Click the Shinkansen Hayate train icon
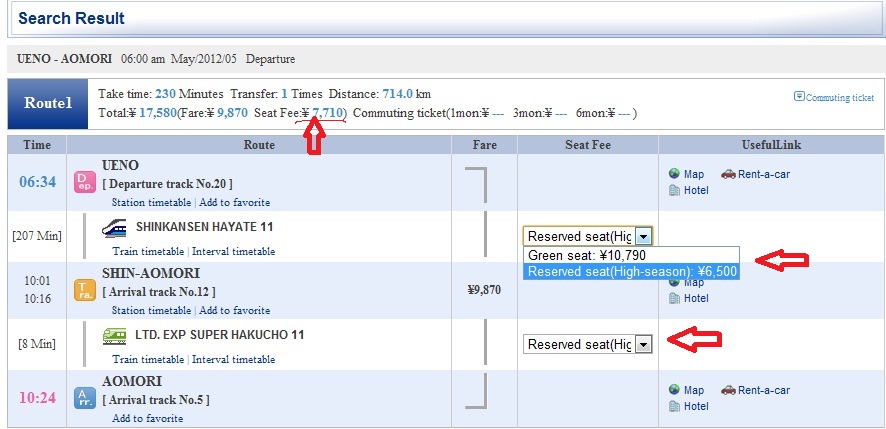Screen dimensions: 886x429 (x=114, y=228)
